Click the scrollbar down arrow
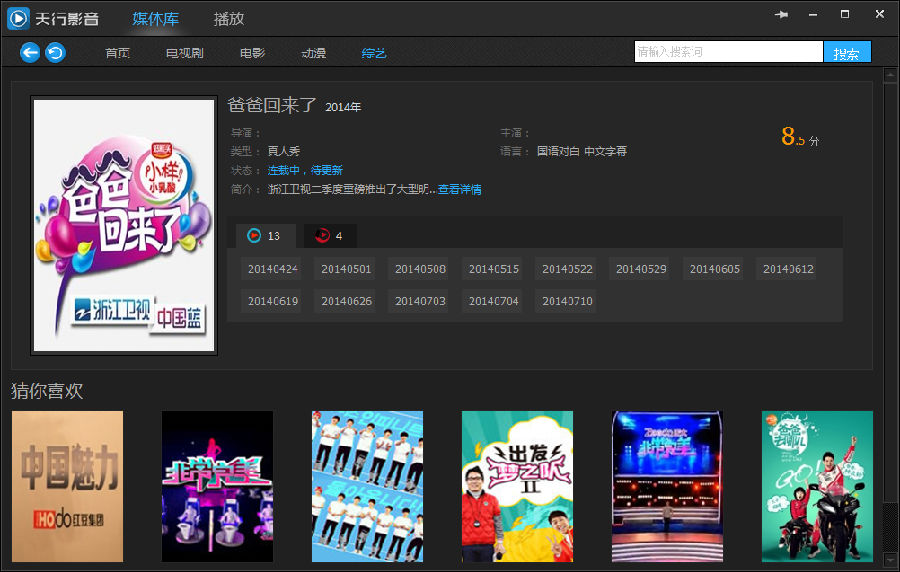 click(890, 559)
